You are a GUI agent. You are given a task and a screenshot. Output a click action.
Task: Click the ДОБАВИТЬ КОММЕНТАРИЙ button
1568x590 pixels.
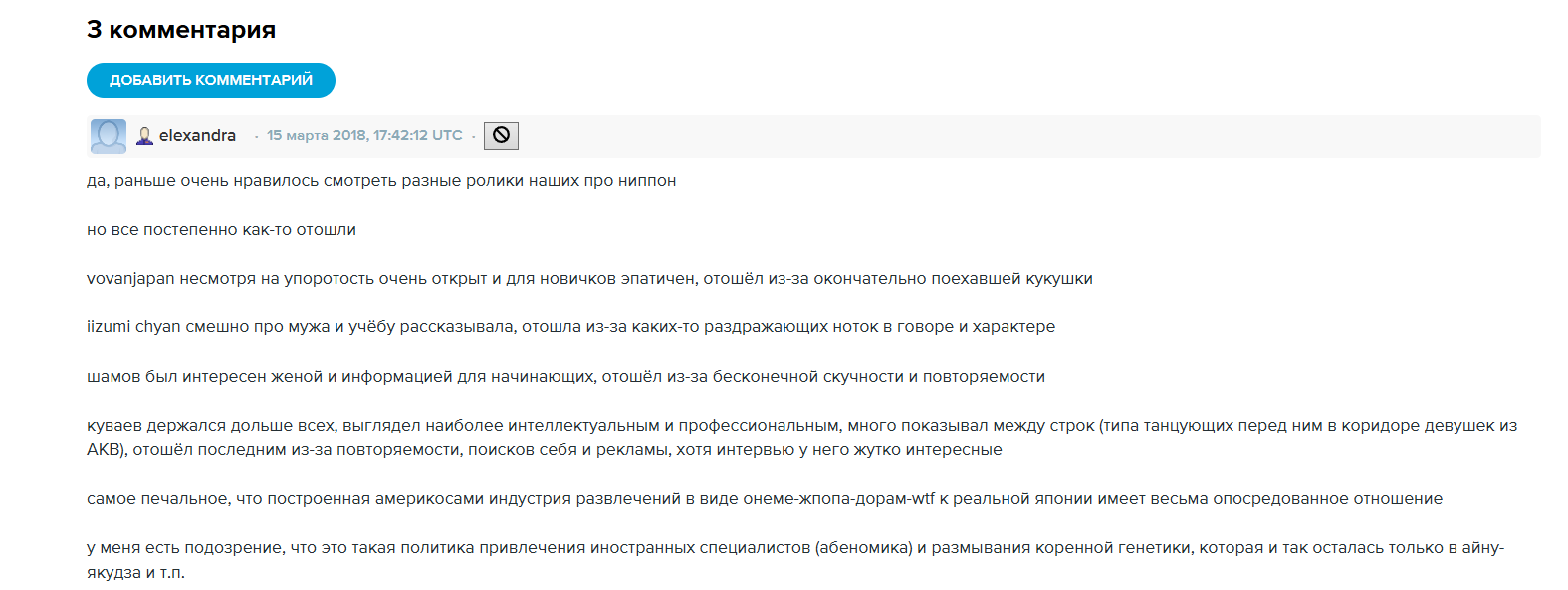point(211,80)
